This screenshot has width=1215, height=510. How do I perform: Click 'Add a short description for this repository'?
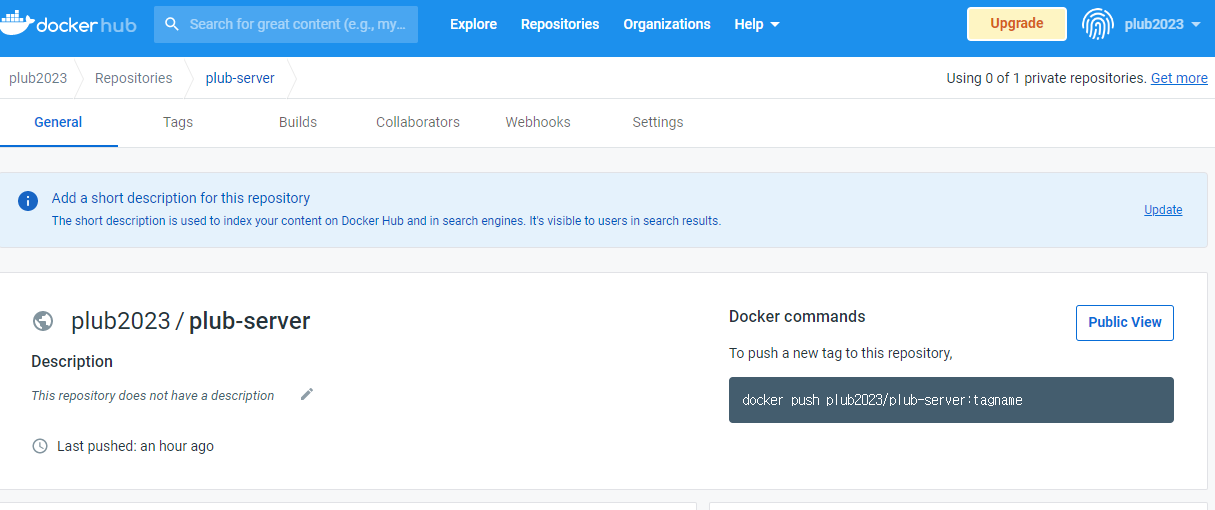(181, 198)
